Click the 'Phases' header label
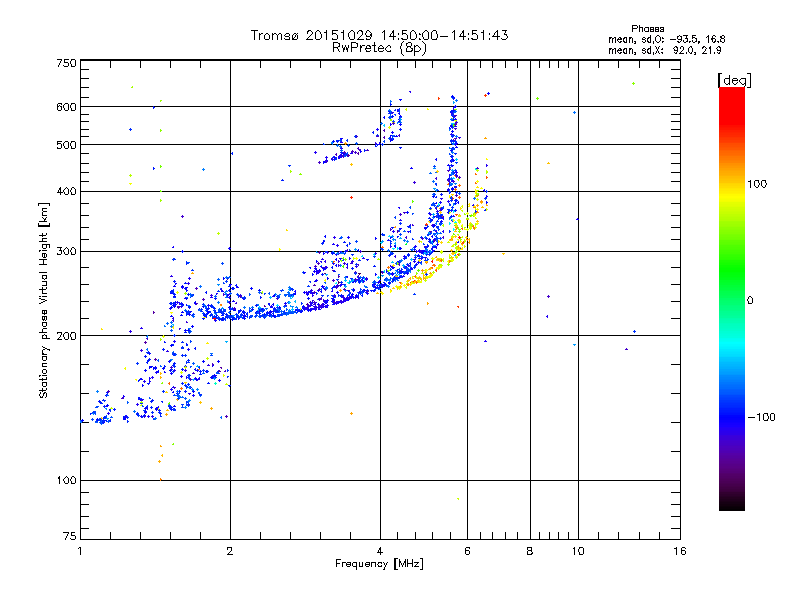800x600 pixels. coord(647,29)
